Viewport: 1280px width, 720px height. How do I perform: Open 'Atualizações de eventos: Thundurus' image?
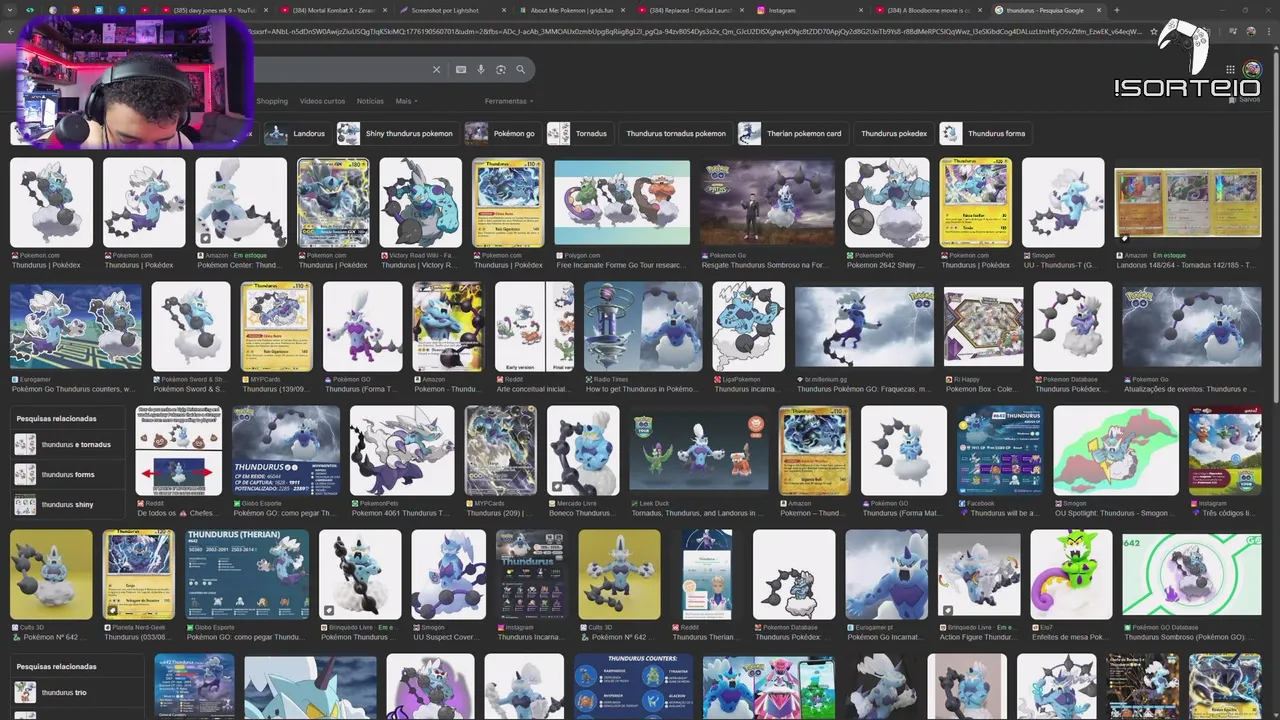coord(1191,326)
